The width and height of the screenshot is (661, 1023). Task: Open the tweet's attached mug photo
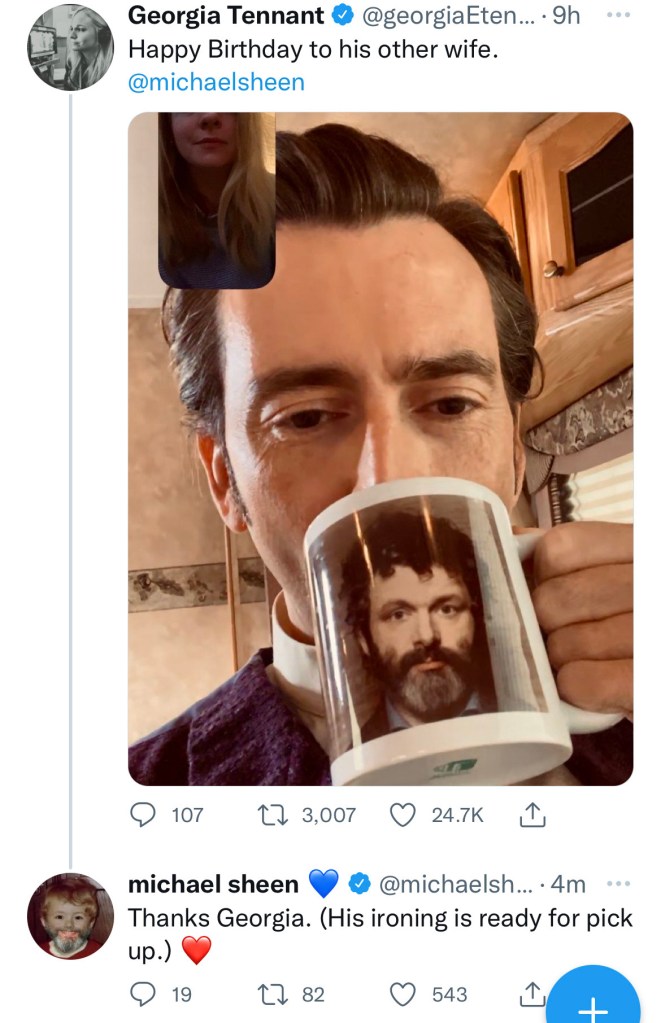[x=380, y=448]
